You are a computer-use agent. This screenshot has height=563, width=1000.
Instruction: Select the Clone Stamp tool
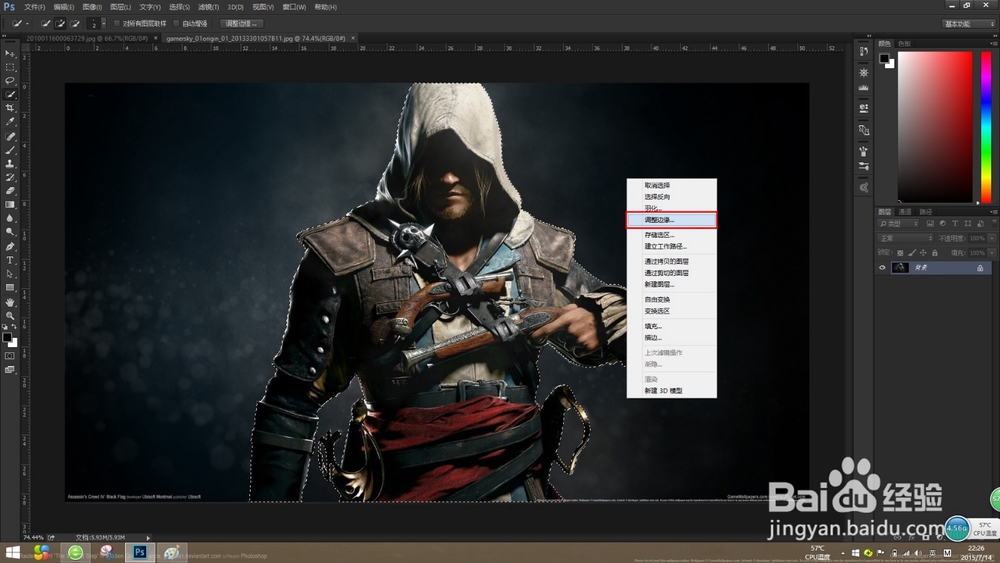tap(10, 164)
